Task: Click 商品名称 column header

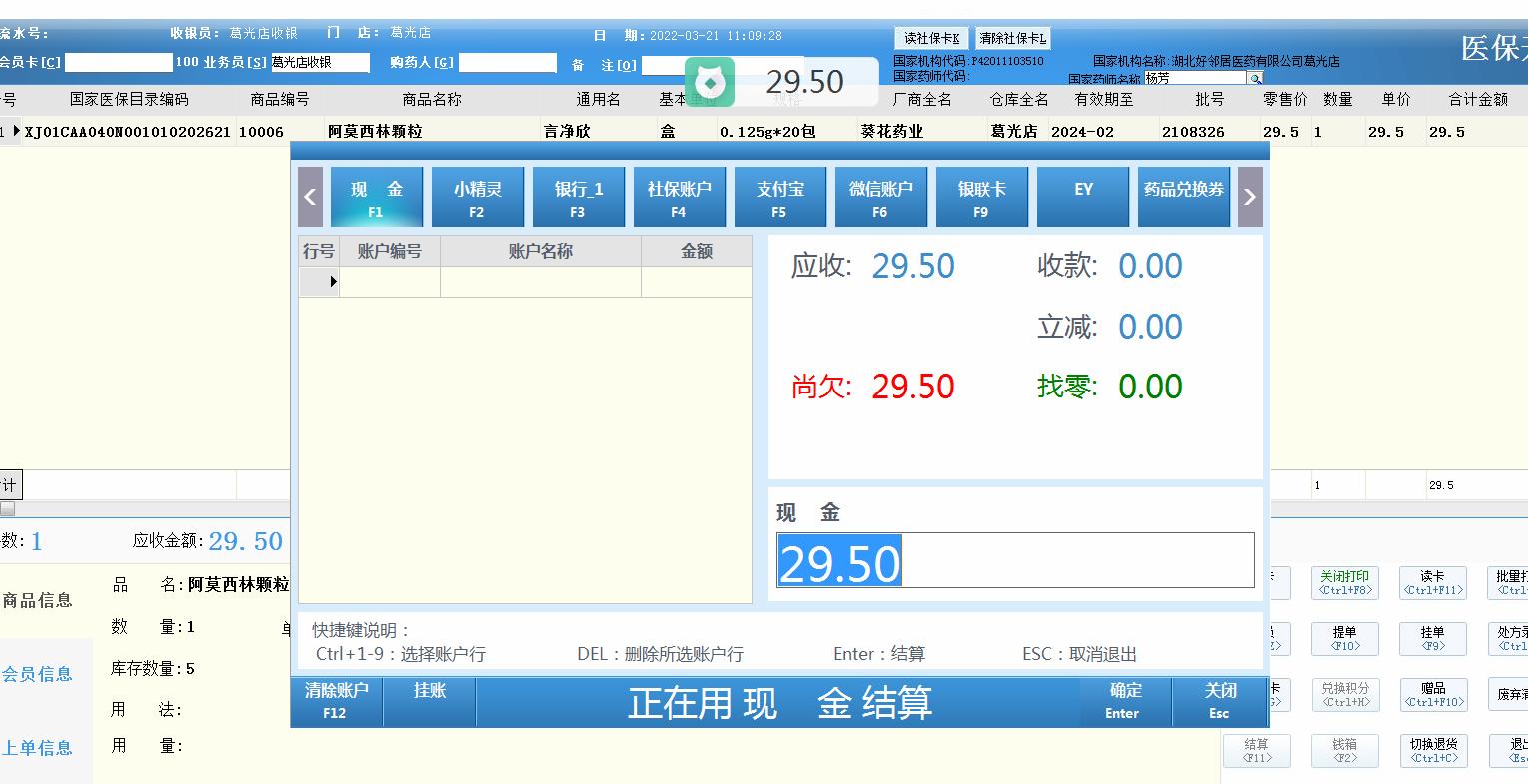Action: click(432, 100)
